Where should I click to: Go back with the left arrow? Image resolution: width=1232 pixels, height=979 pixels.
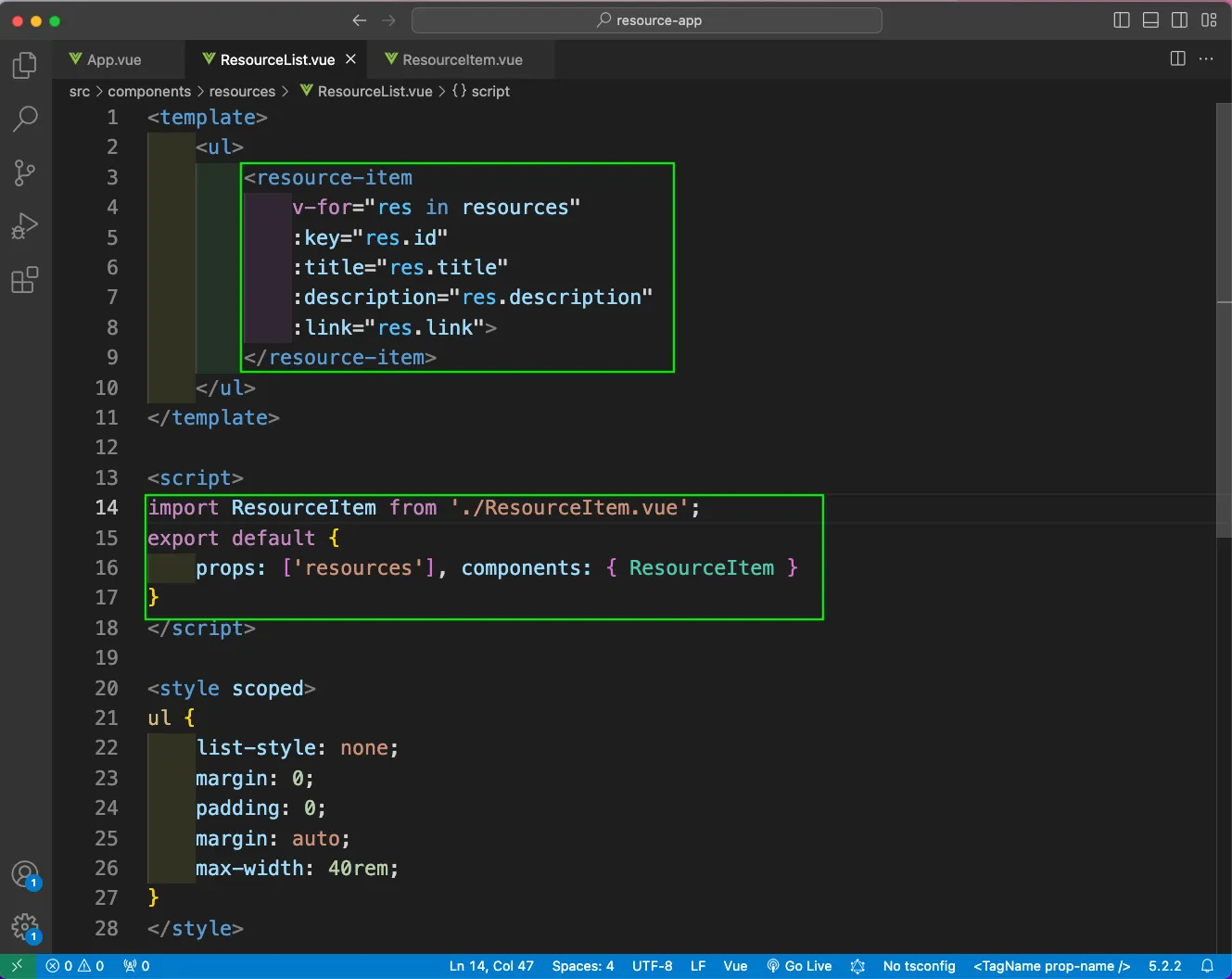360,20
